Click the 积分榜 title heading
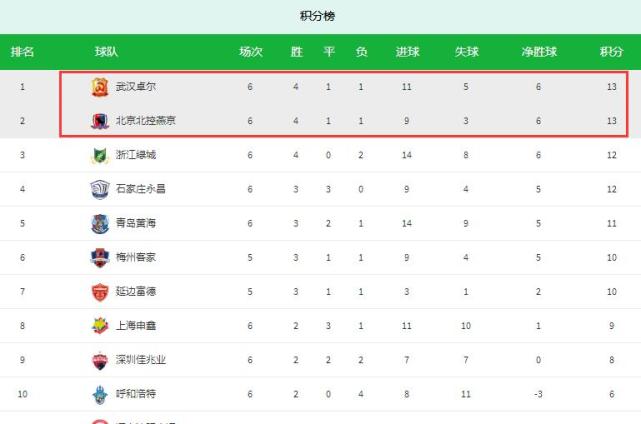 point(318,16)
